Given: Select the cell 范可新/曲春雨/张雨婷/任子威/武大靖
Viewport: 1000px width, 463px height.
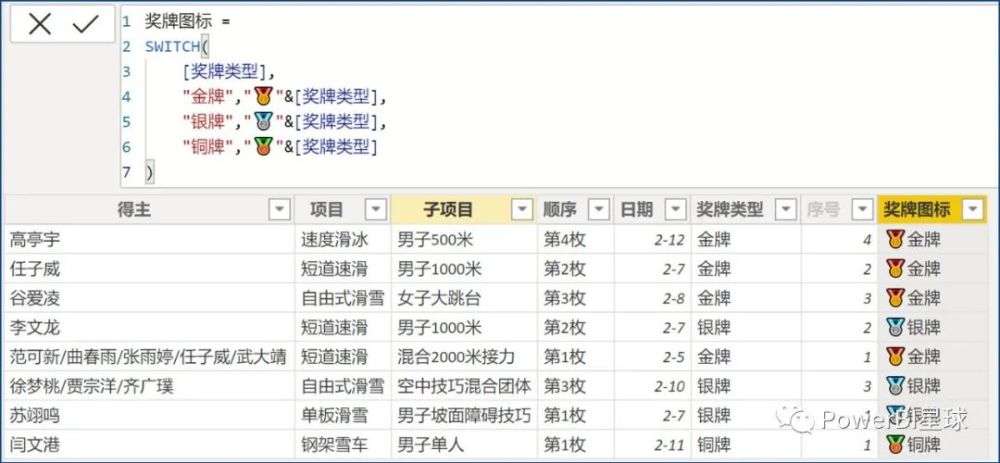Looking at the screenshot, I should click(148, 356).
